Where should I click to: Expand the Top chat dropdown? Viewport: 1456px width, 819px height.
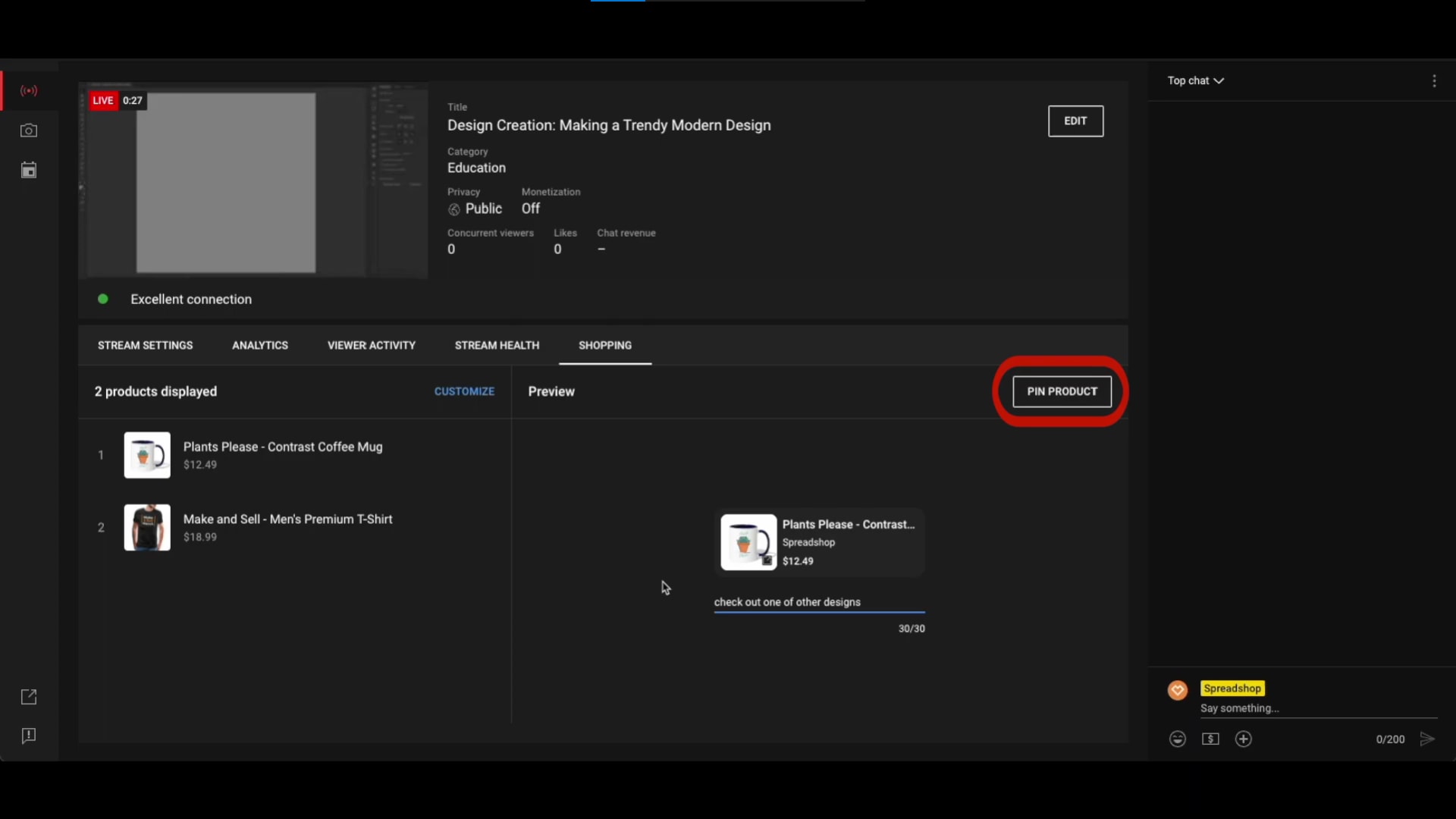[x=1196, y=81]
